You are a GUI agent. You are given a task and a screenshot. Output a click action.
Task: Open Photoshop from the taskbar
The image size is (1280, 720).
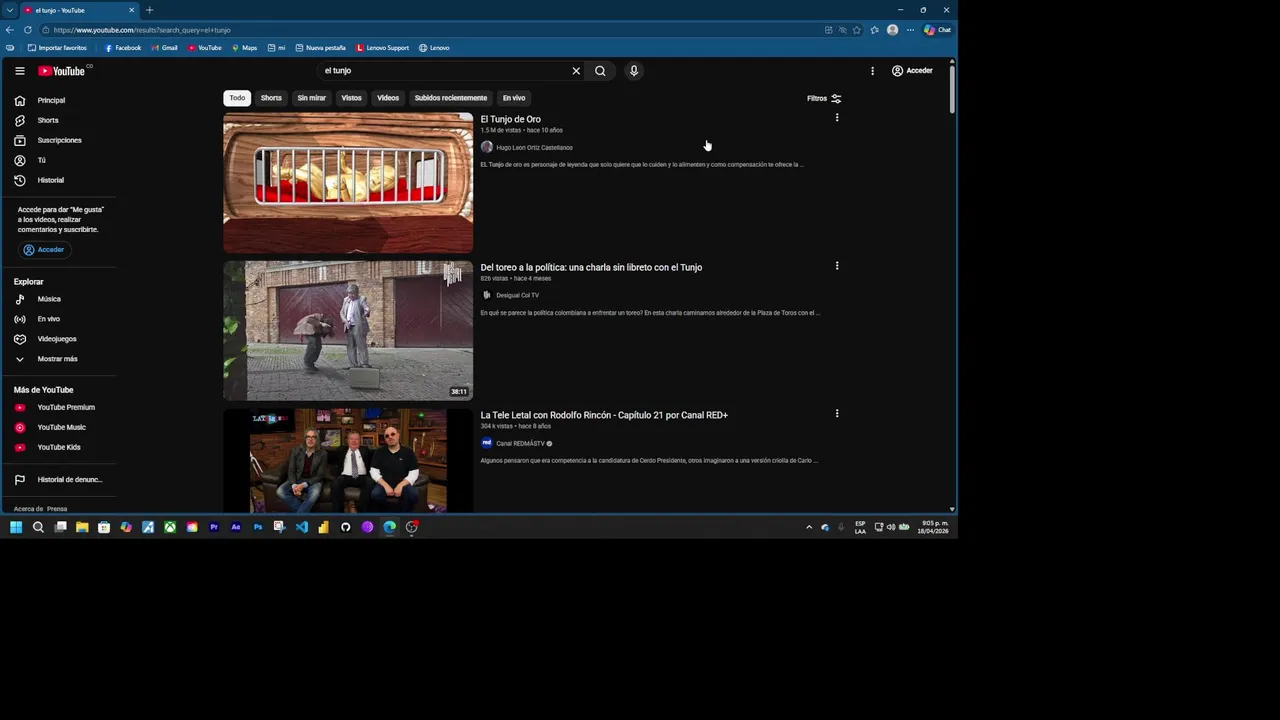click(x=258, y=527)
